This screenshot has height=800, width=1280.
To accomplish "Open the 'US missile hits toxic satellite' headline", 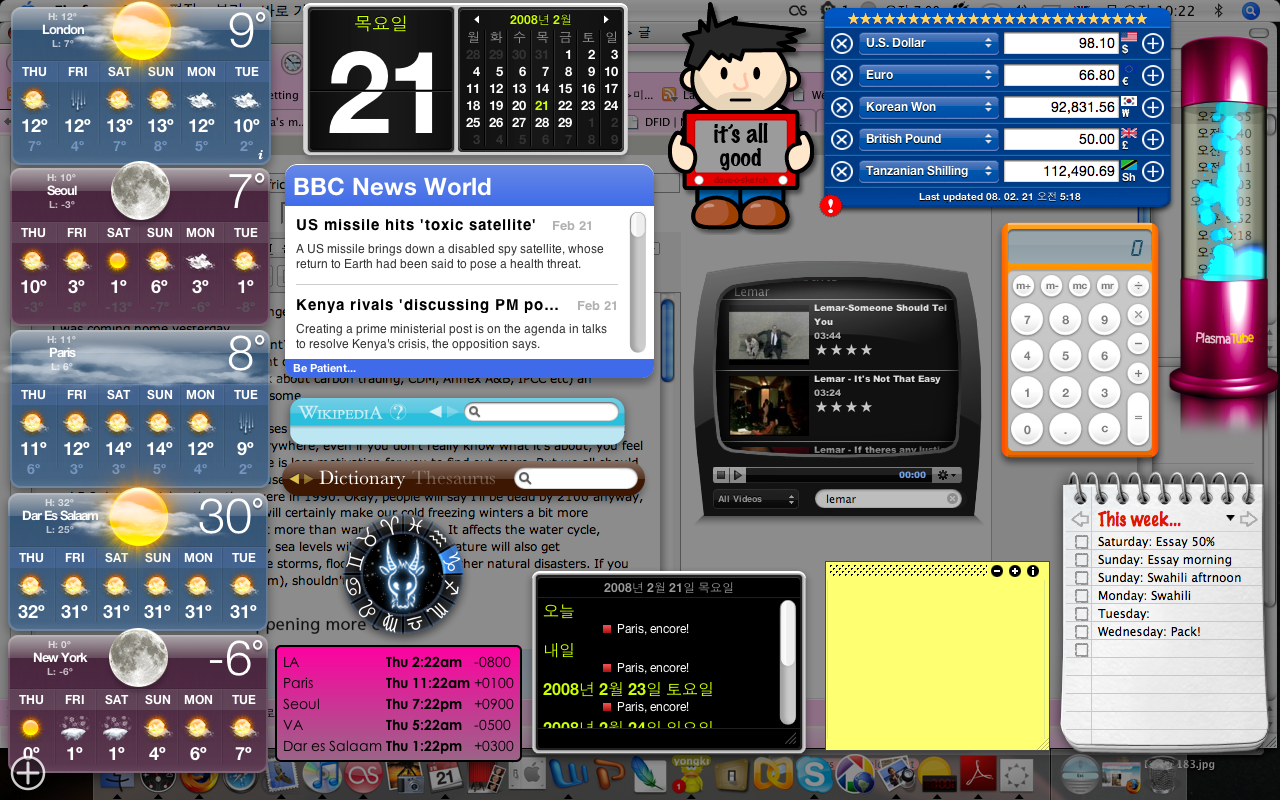I will pyautogui.click(x=416, y=225).
